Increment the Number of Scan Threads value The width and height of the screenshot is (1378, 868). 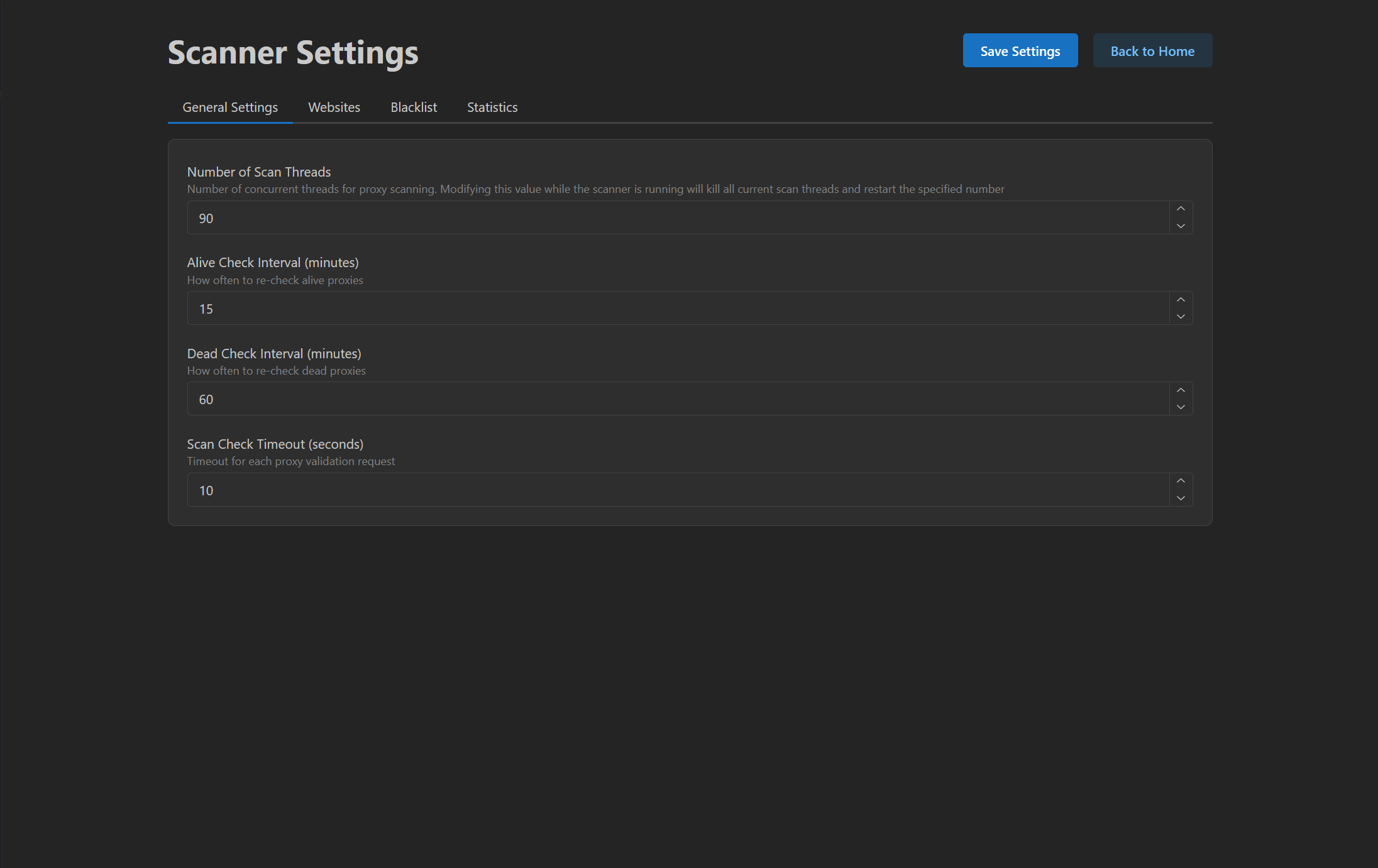(x=1181, y=209)
